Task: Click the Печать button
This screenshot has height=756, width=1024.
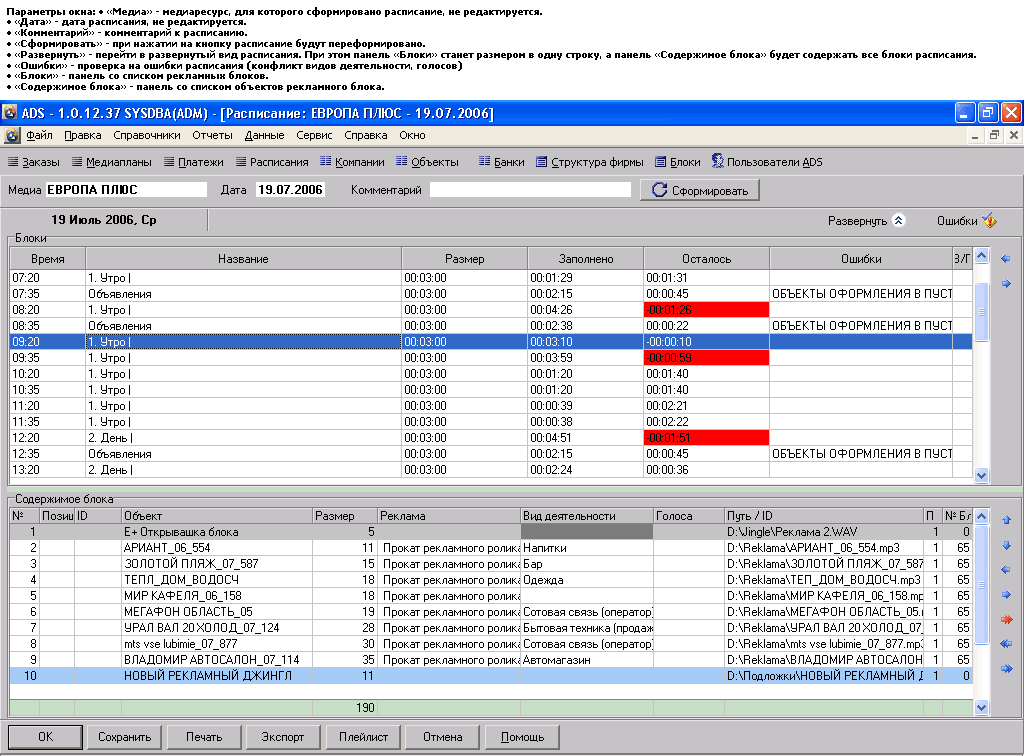Action: (x=204, y=737)
